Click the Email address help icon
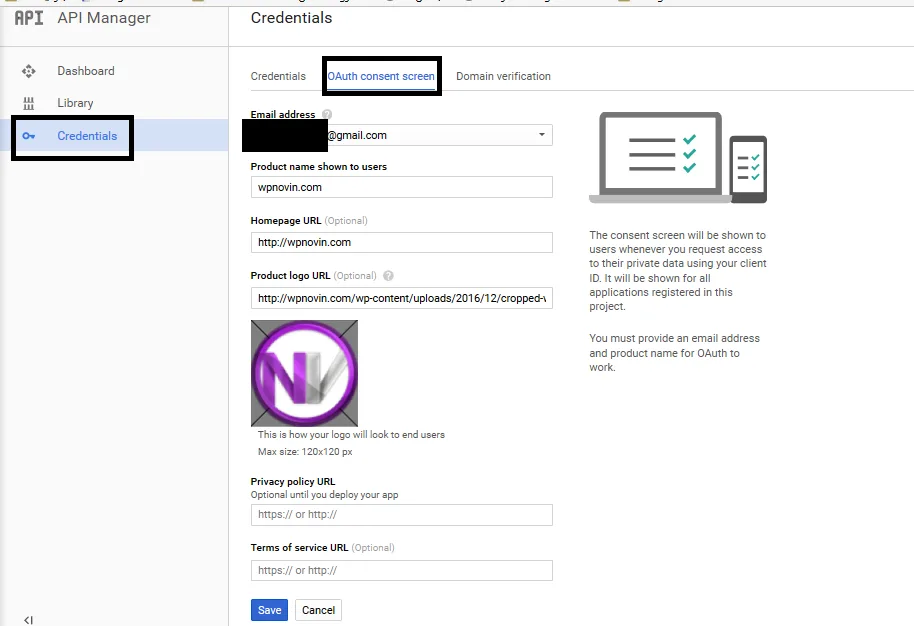The width and height of the screenshot is (914, 626). [327, 114]
